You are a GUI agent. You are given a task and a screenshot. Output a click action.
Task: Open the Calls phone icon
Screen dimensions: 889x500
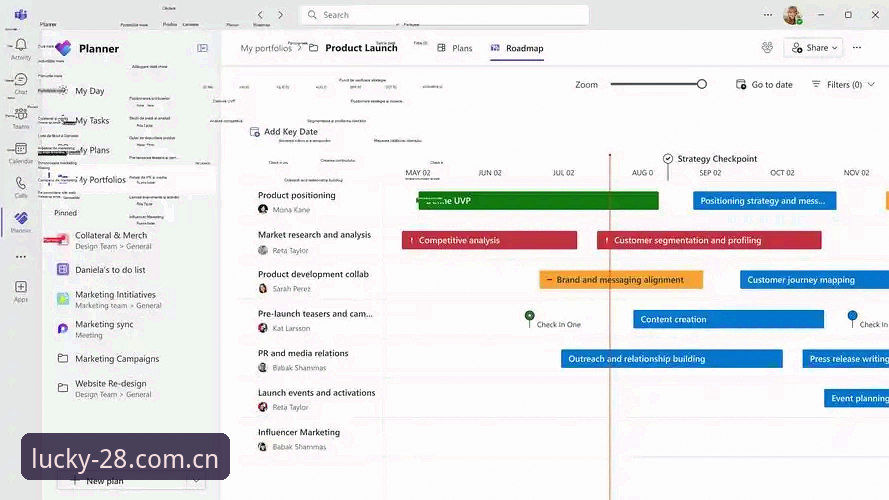(21, 183)
